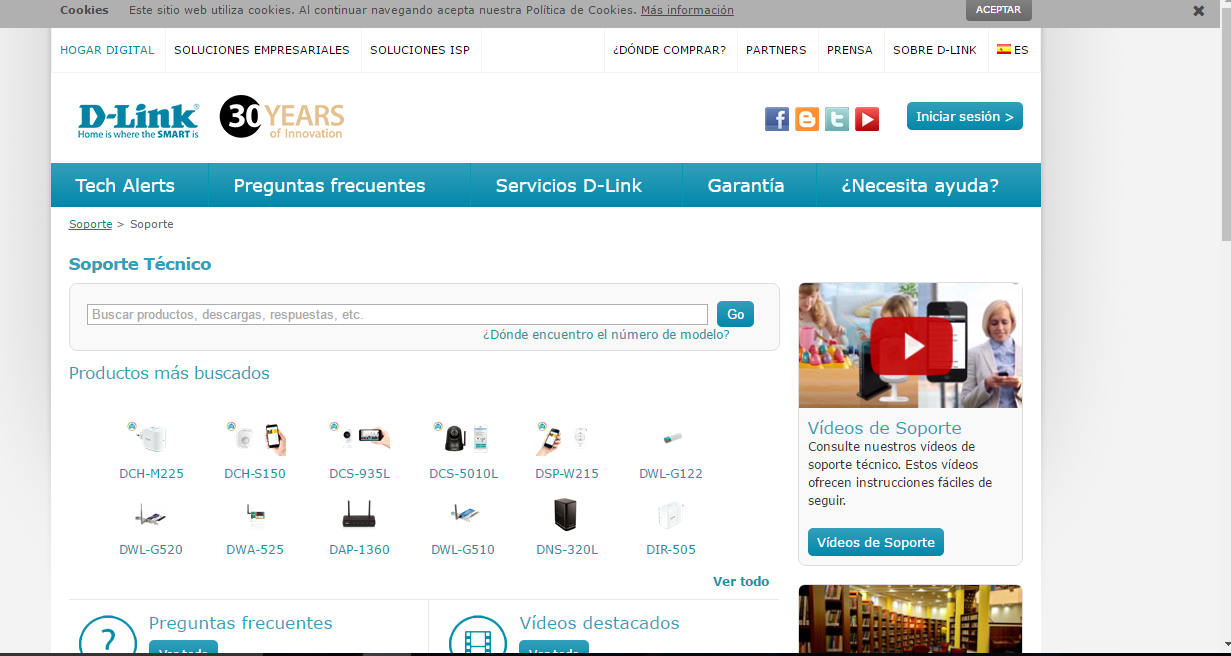Click the 30 Years of Innovation logo
Image resolution: width=1231 pixels, height=656 pixels.
[282, 118]
